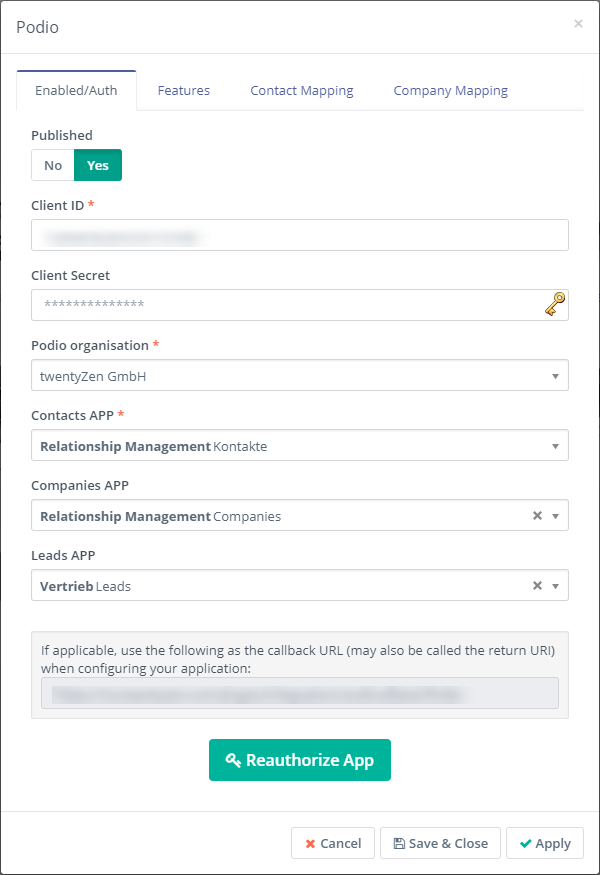Clear the Leads APP selection
This screenshot has width=600, height=875.
537,586
